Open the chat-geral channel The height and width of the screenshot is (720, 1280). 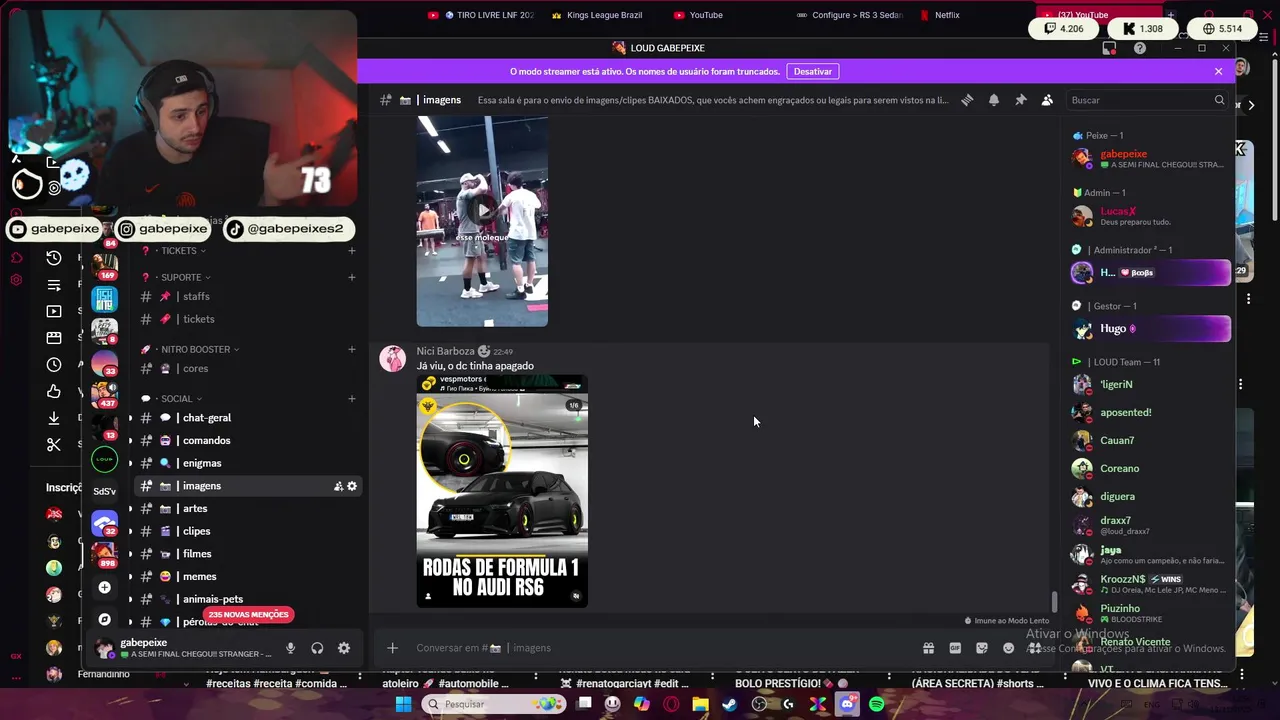tap(247, 418)
